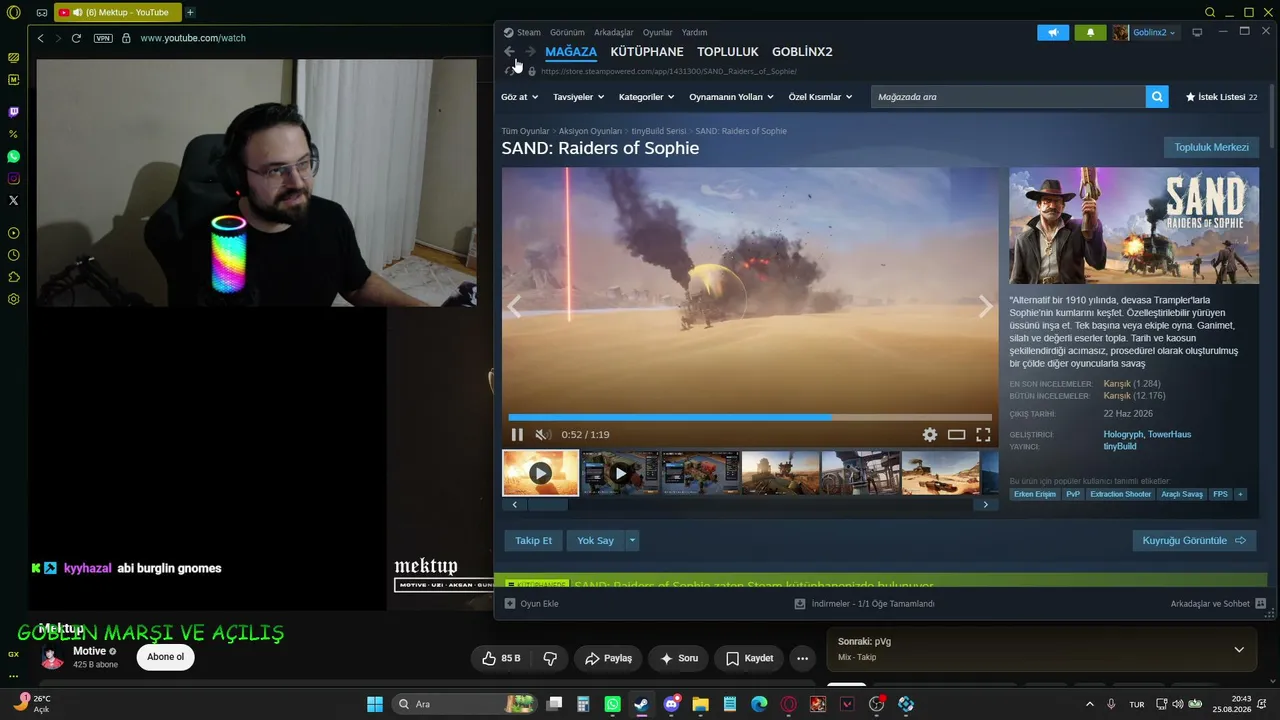Click the Soru button on YouTube
Screen dimensions: 1280x720
[679, 658]
